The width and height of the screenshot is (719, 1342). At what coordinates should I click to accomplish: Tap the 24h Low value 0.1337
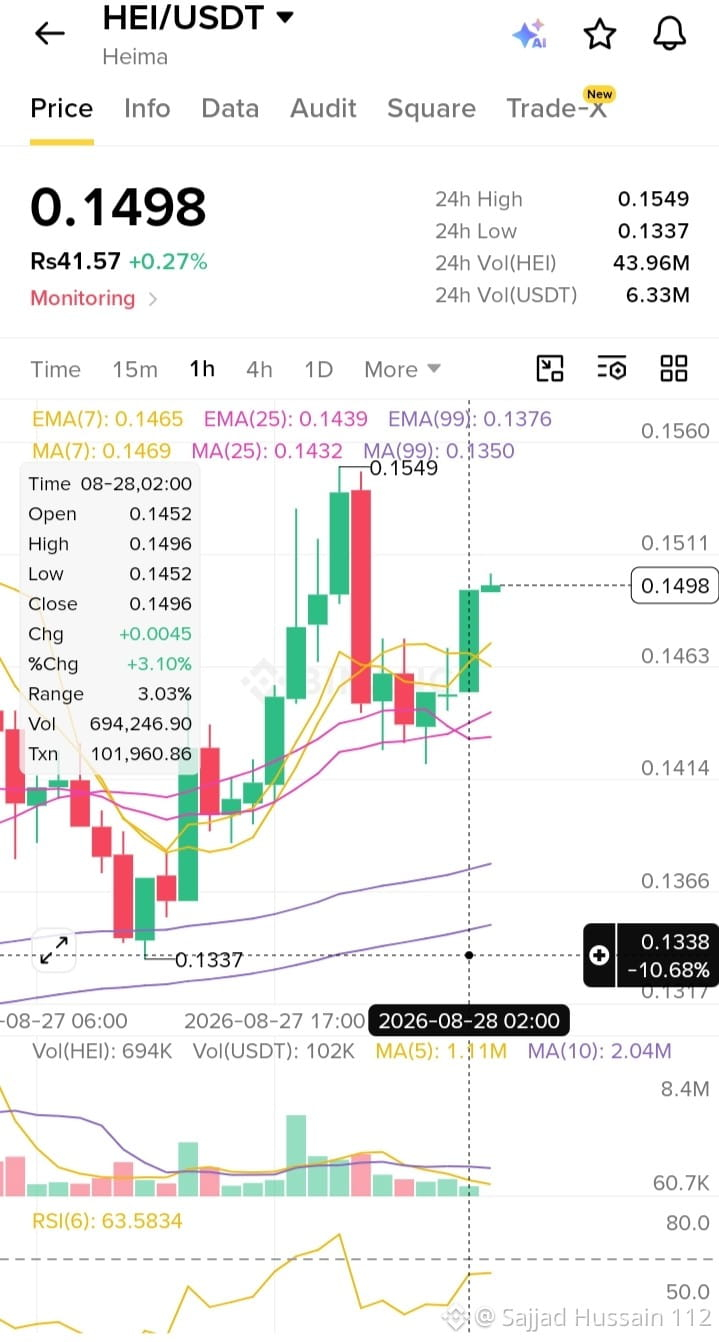coord(653,231)
